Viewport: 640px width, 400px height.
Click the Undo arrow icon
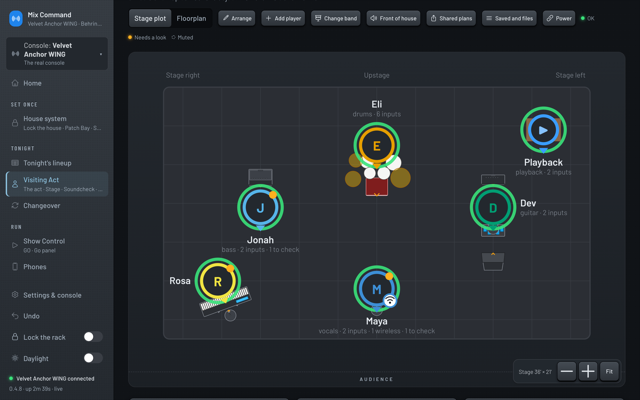[15, 316]
